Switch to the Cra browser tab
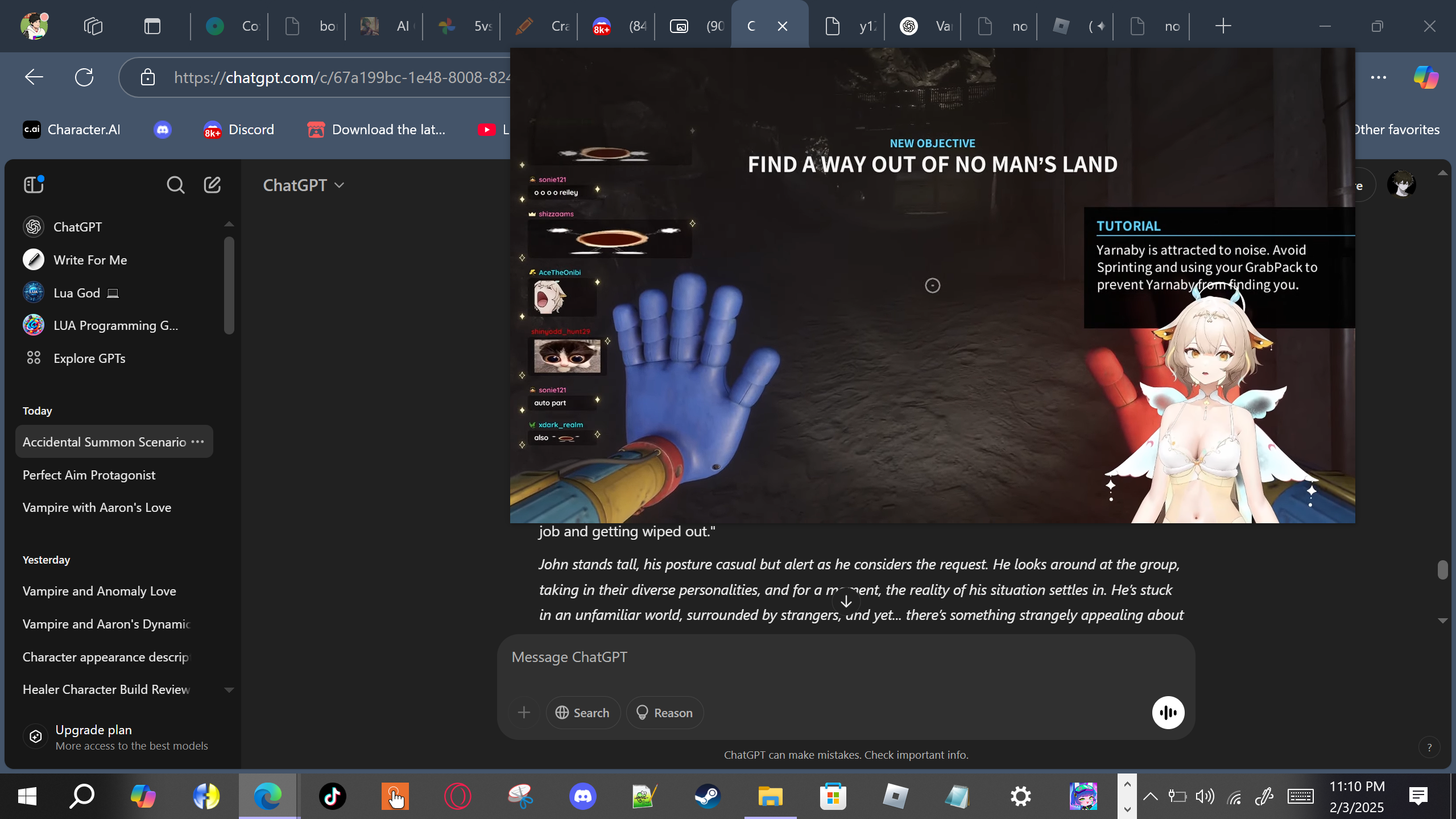 (540, 26)
